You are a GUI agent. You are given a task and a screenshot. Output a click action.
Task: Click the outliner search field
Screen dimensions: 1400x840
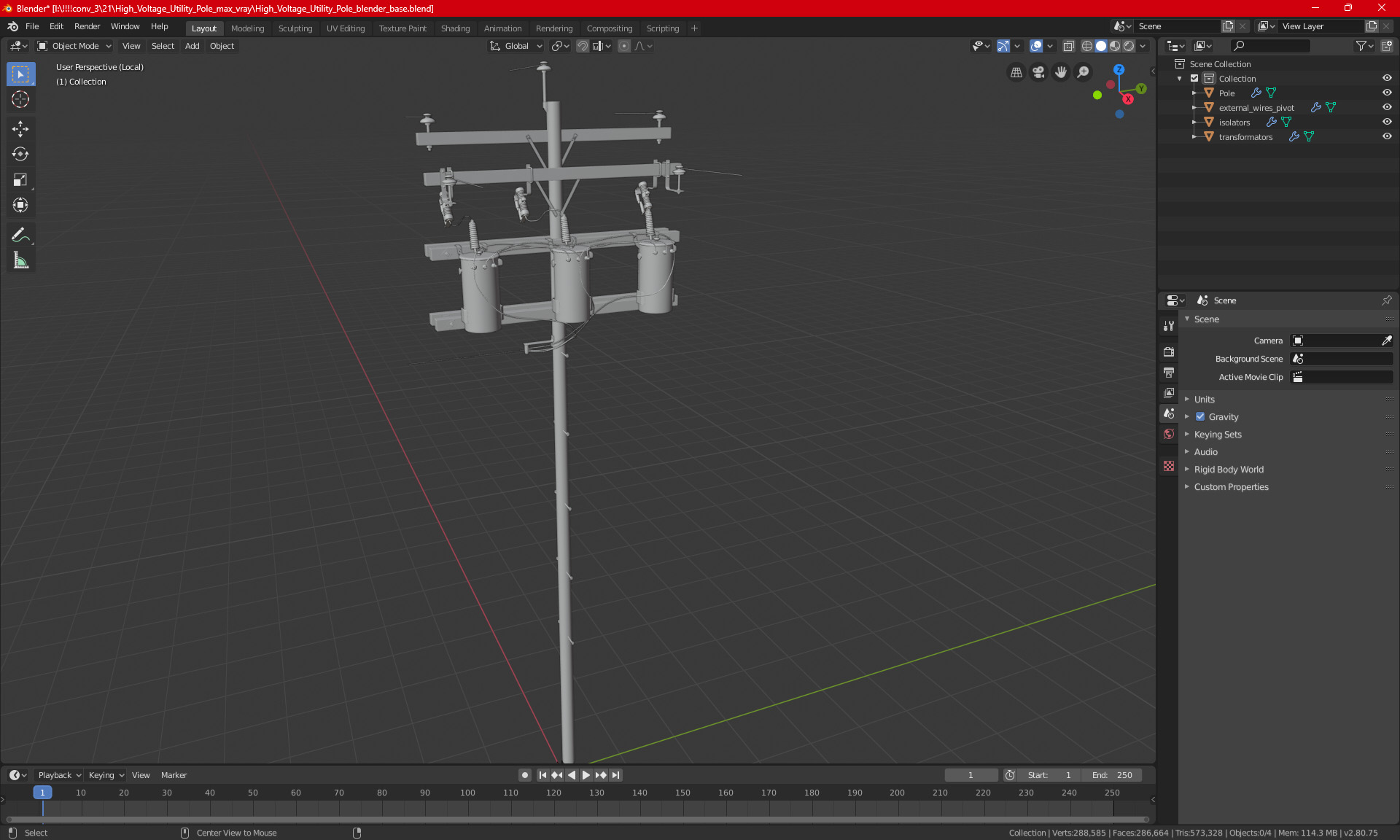click(x=1269, y=46)
